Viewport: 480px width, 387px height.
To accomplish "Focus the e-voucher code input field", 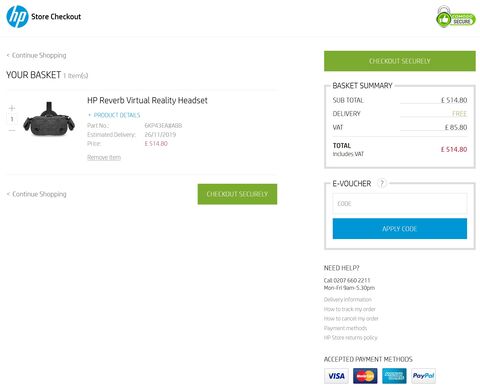I will pyautogui.click(x=400, y=204).
